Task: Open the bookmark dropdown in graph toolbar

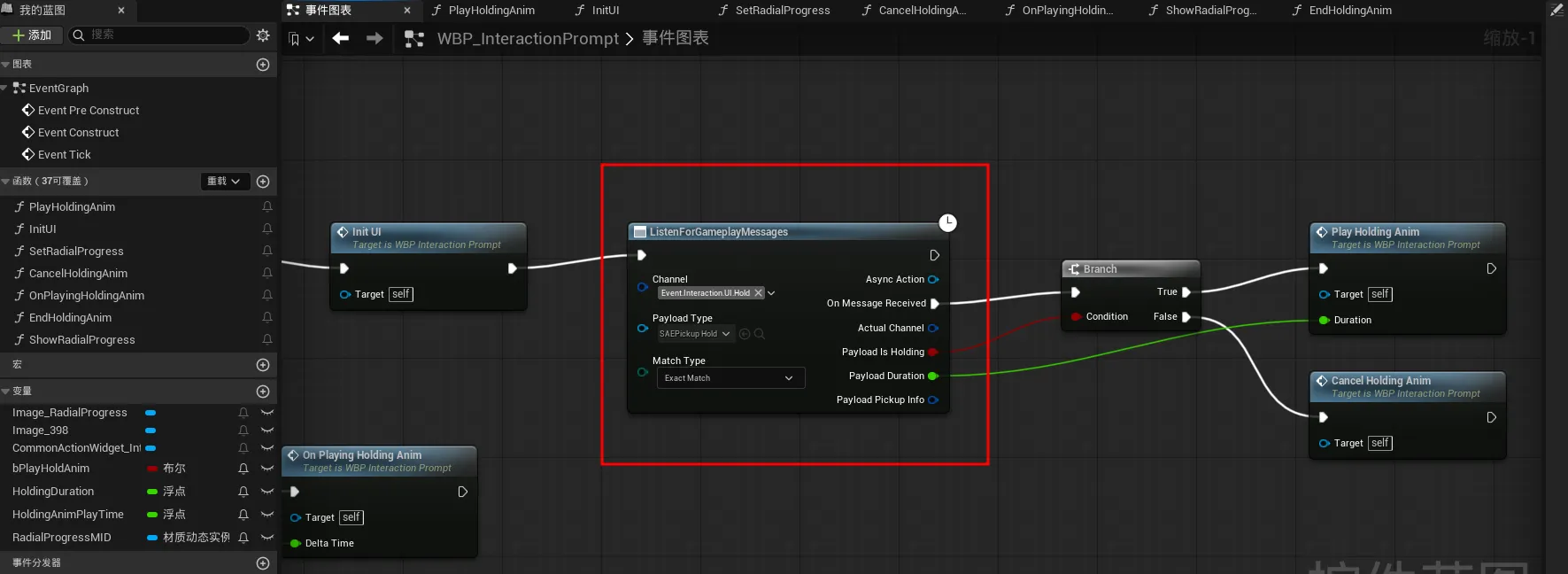Action: tap(302, 39)
